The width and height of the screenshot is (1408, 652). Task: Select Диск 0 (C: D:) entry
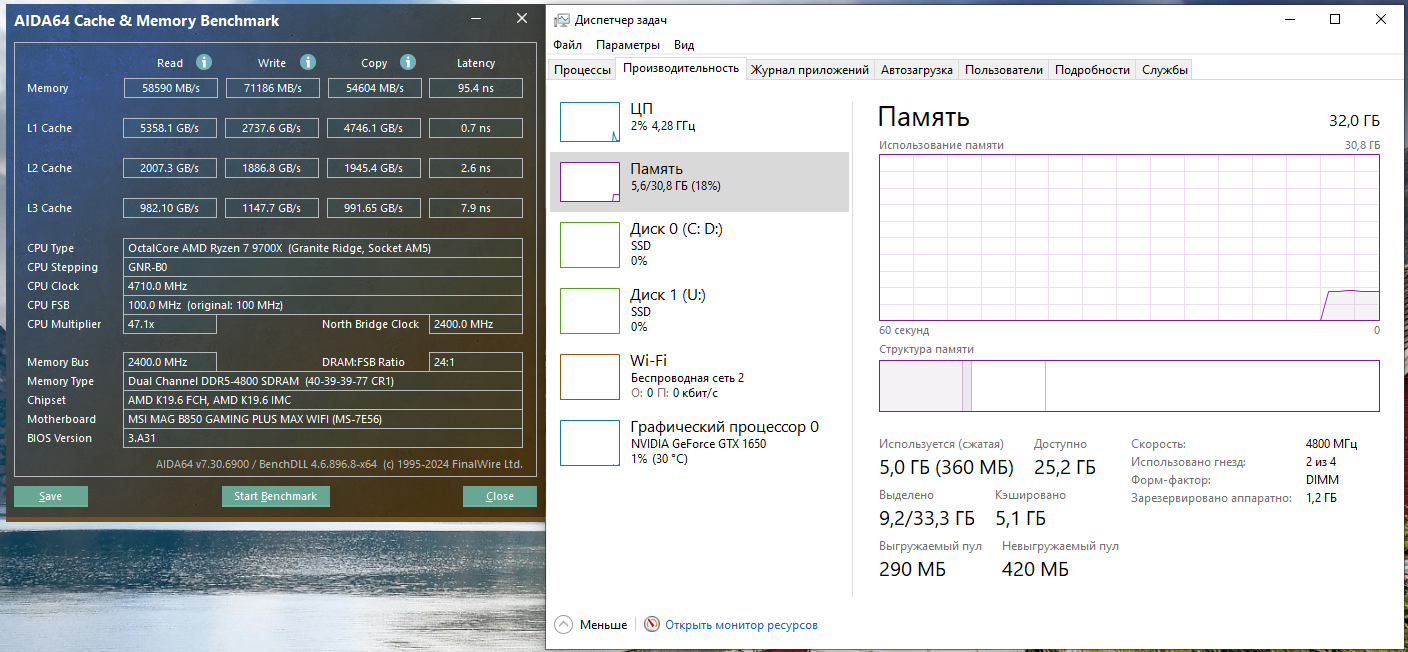[699, 245]
